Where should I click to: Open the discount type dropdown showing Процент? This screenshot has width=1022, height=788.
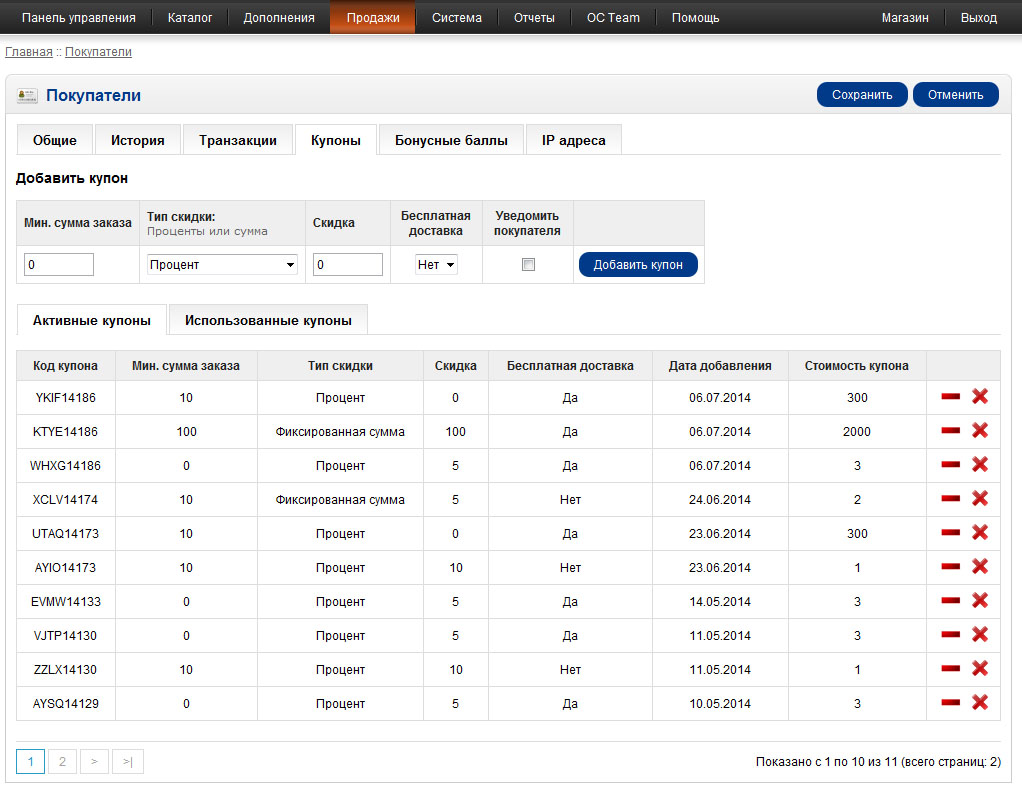[x=222, y=265]
